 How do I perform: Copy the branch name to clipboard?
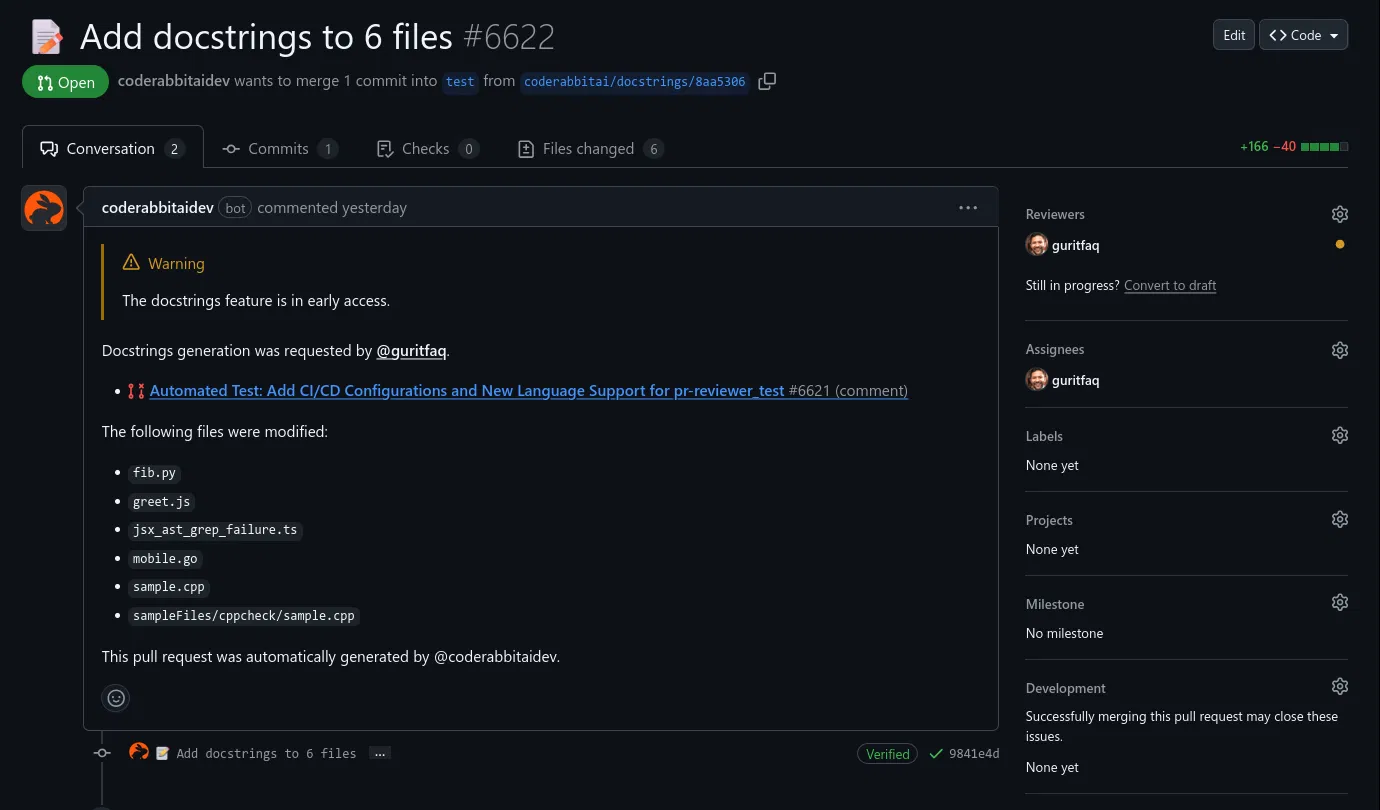click(767, 81)
